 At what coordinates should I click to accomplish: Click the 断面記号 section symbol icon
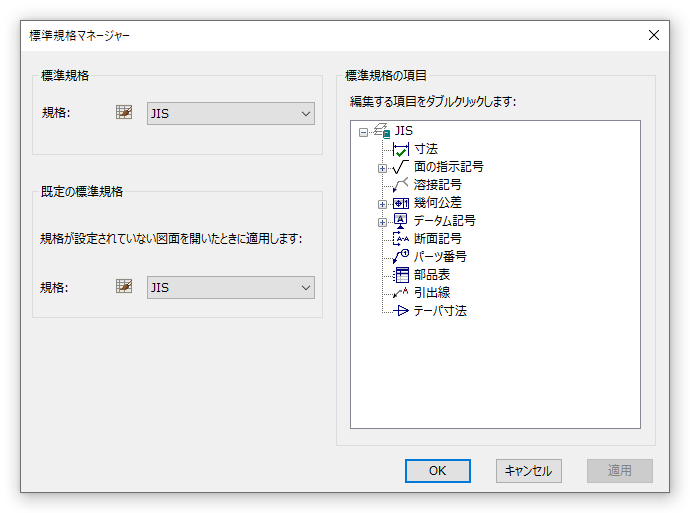(x=400, y=239)
